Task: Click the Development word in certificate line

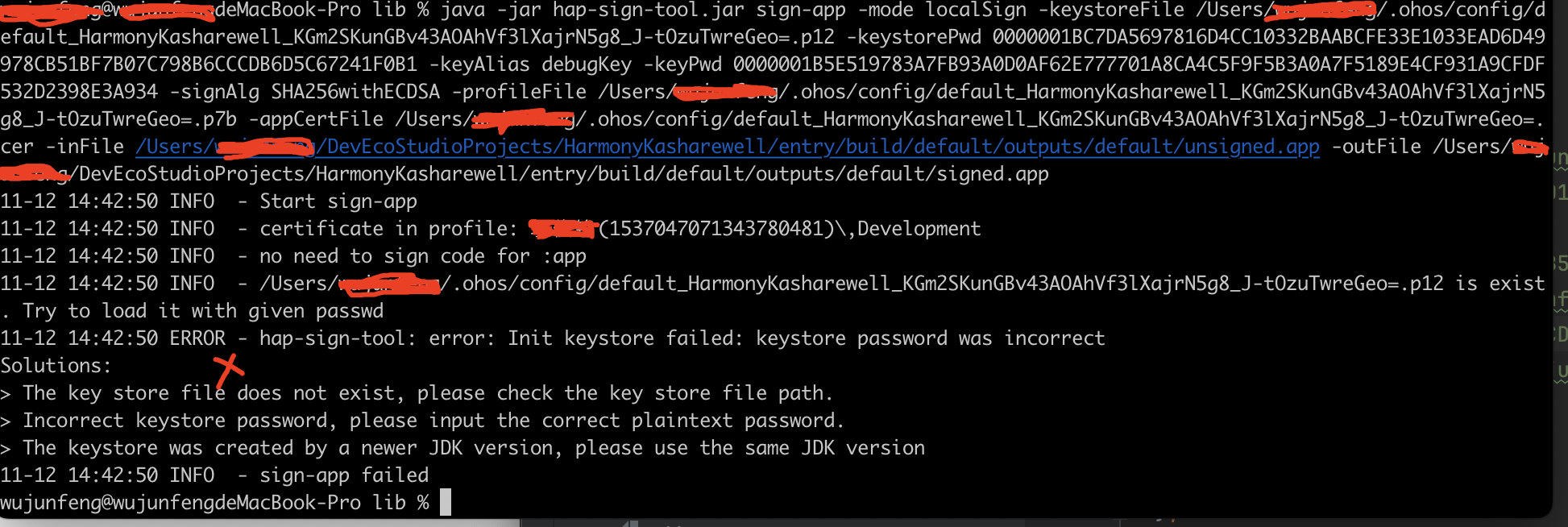Action: pyautogui.click(x=919, y=229)
